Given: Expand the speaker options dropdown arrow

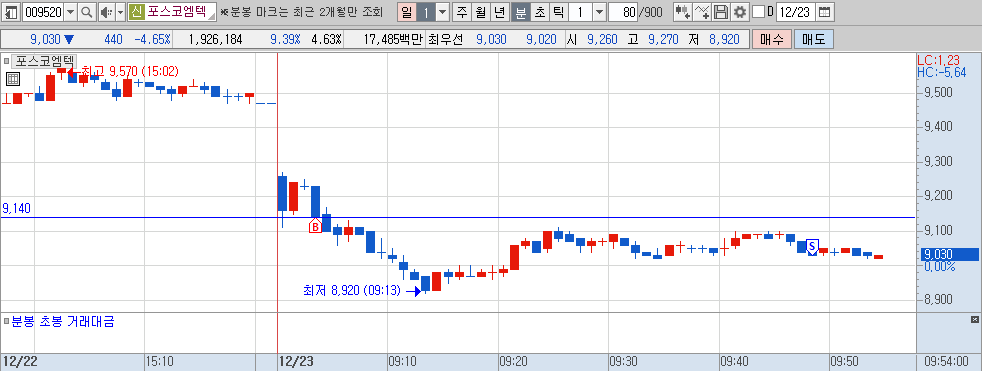Looking at the screenshot, I should click(x=120, y=11).
